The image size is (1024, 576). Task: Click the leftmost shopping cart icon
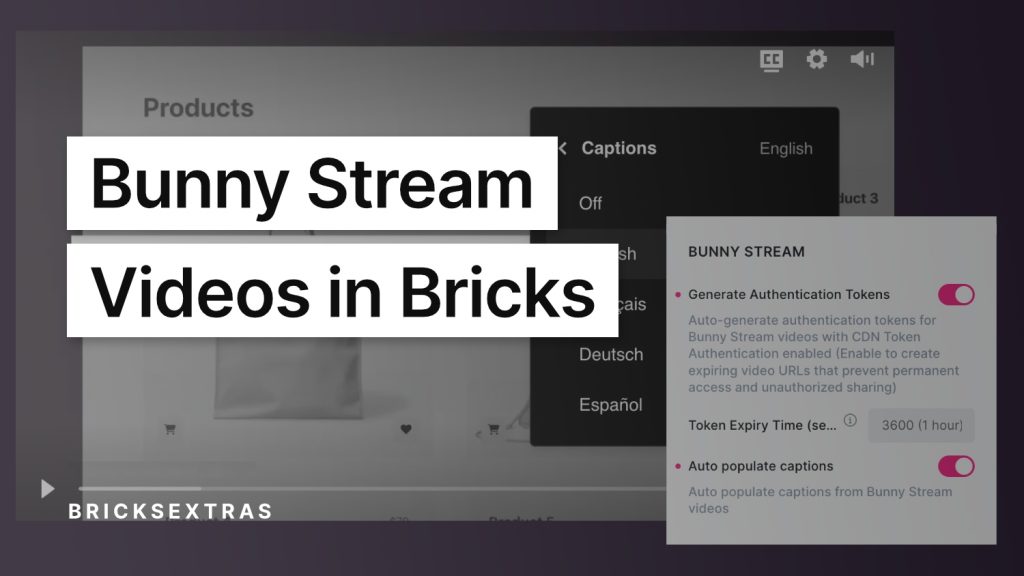[170, 429]
